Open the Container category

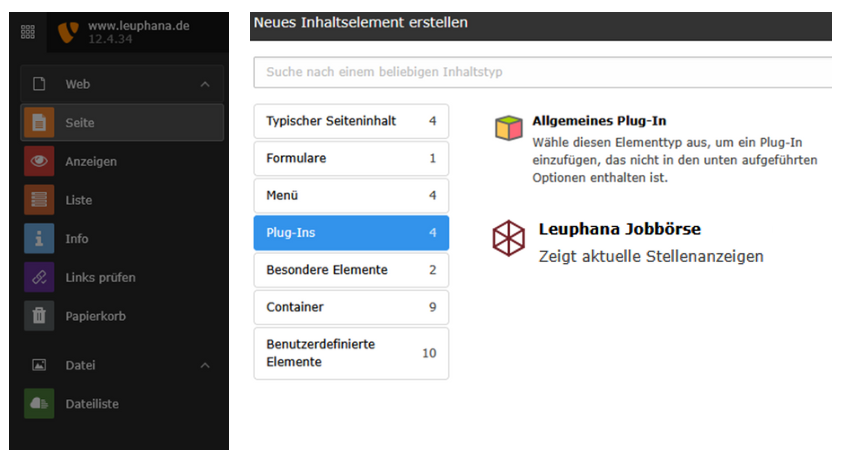pyautogui.click(x=351, y=307)
